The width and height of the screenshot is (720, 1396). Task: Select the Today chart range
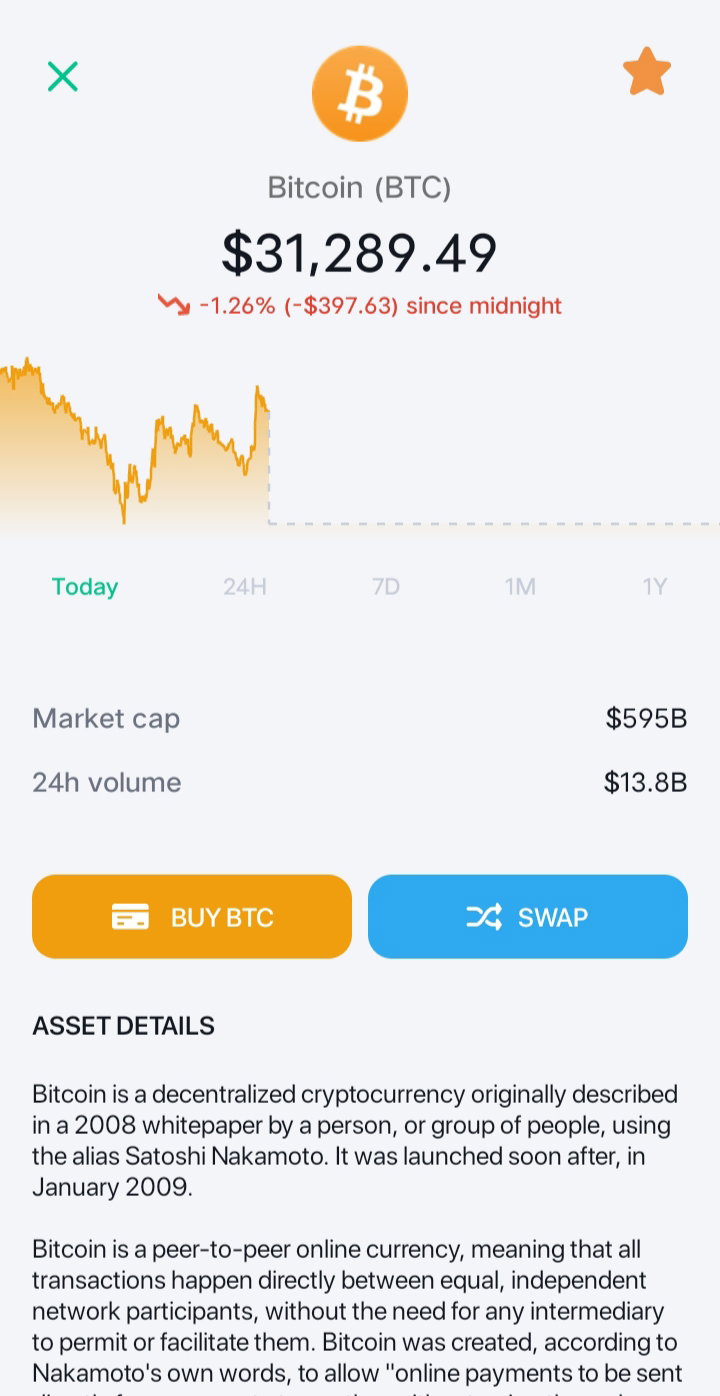85,587
